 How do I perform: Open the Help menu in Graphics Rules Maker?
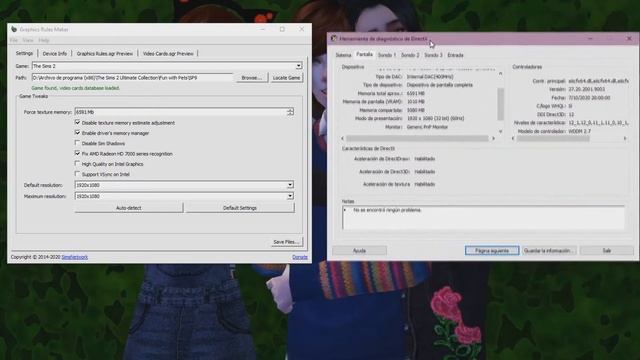(44, 40)
